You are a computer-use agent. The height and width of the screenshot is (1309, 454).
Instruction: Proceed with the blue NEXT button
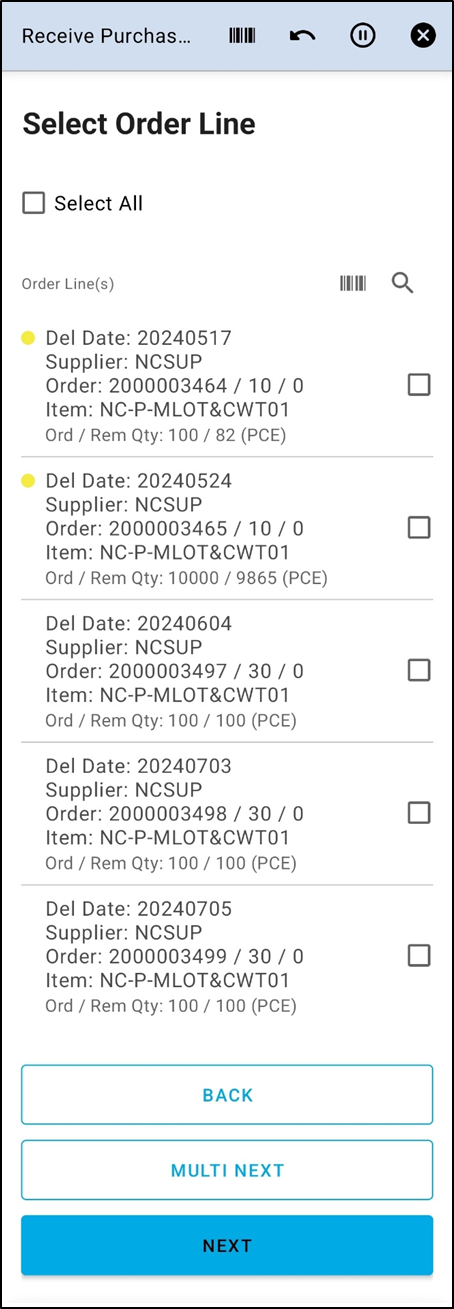227,1245
